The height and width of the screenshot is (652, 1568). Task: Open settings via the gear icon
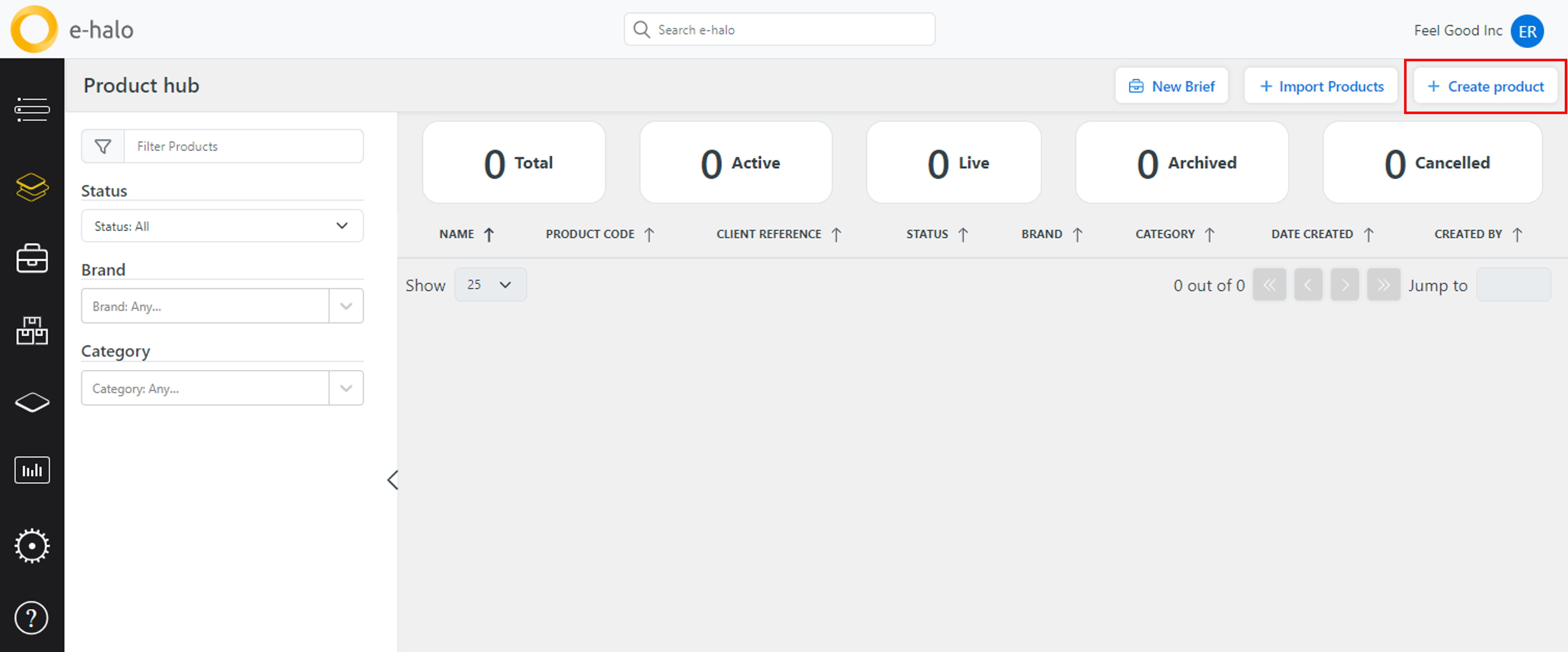click(32, 545)
